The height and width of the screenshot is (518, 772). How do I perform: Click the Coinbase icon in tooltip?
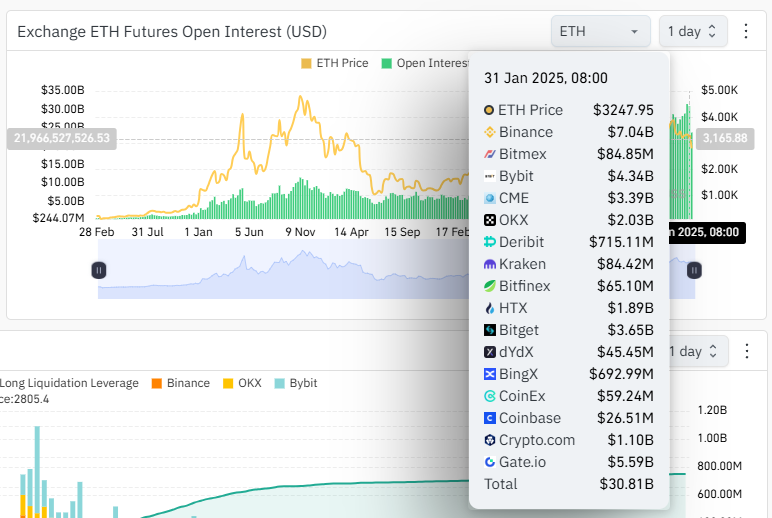pos(490,418)
